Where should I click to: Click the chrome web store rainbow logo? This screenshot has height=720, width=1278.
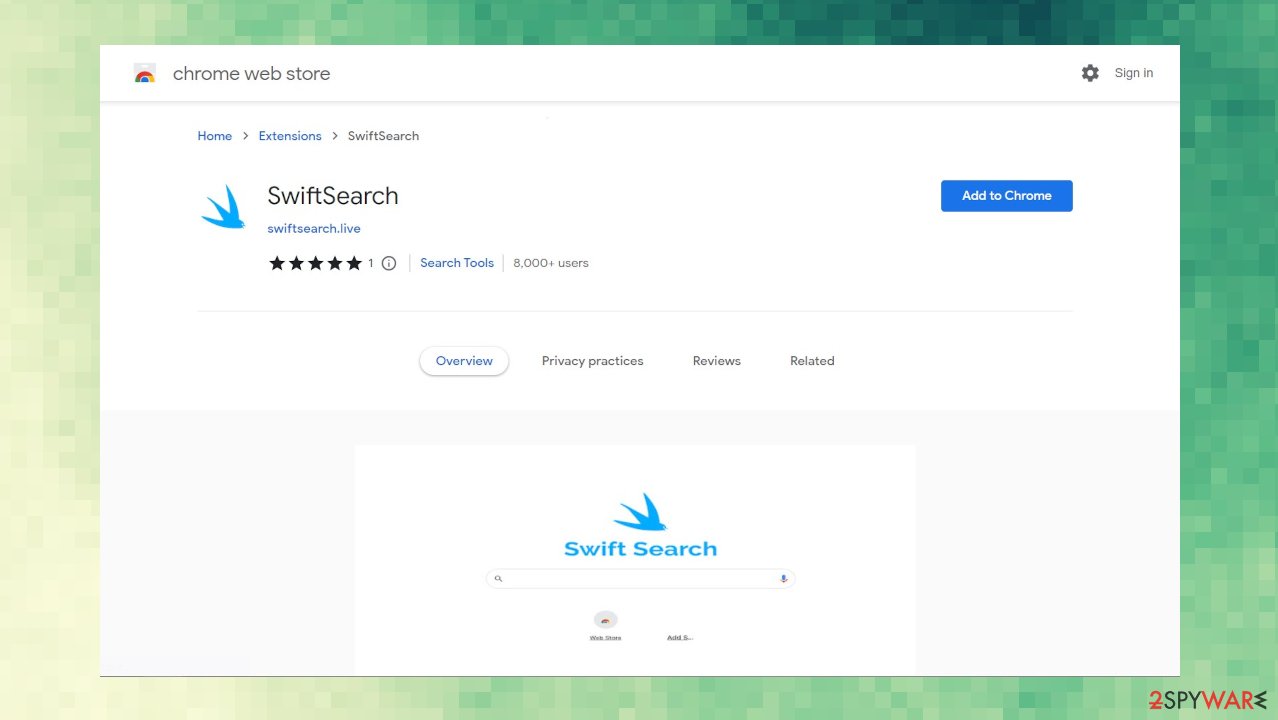click(145, 72)
